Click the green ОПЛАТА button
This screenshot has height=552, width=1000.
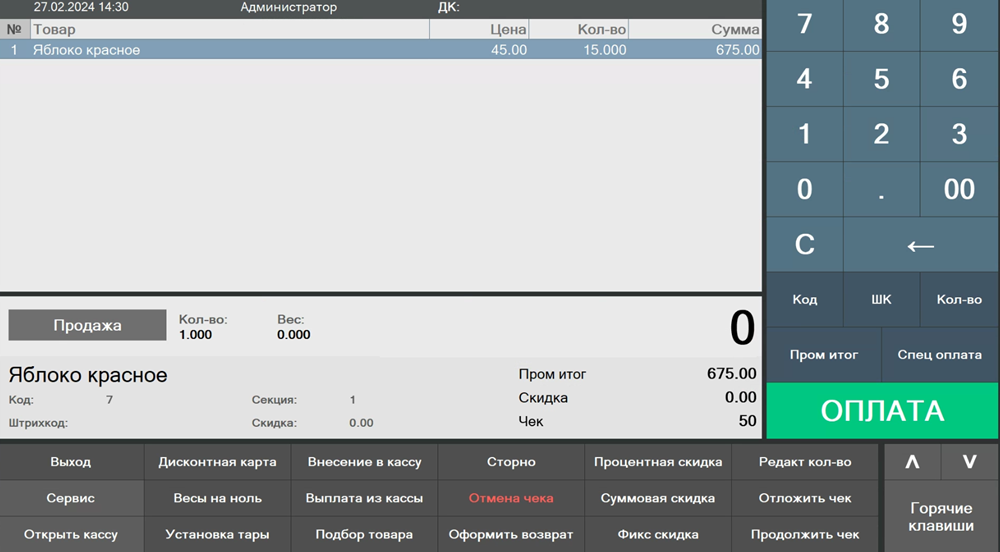(x=882, y=410)
